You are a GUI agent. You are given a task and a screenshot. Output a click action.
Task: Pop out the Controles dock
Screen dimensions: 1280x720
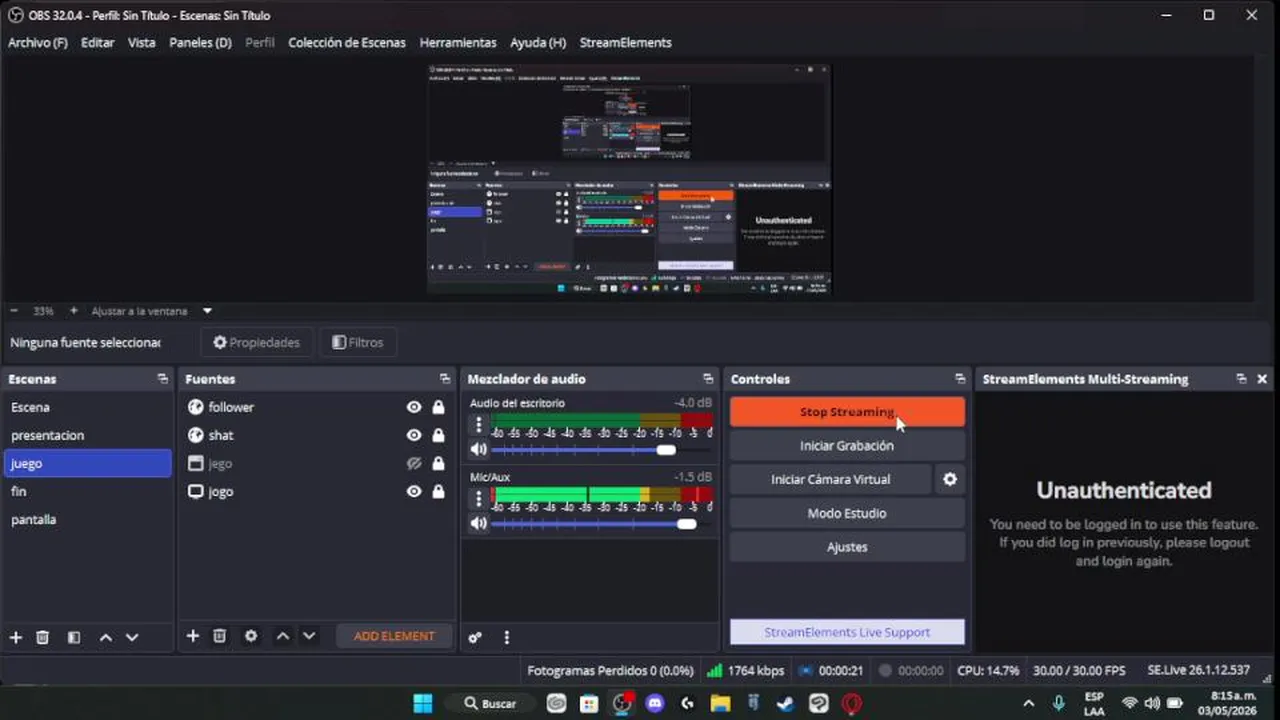pyautogui.click(x=960, y=379)
